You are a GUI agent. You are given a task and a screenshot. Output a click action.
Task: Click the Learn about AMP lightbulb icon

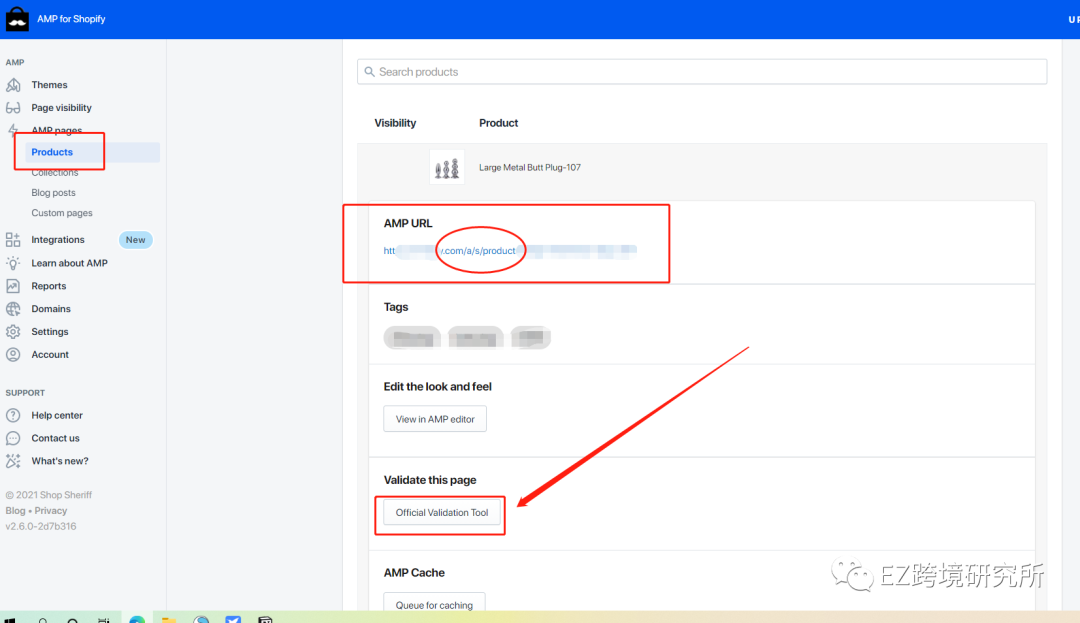[x=13, y=263]
